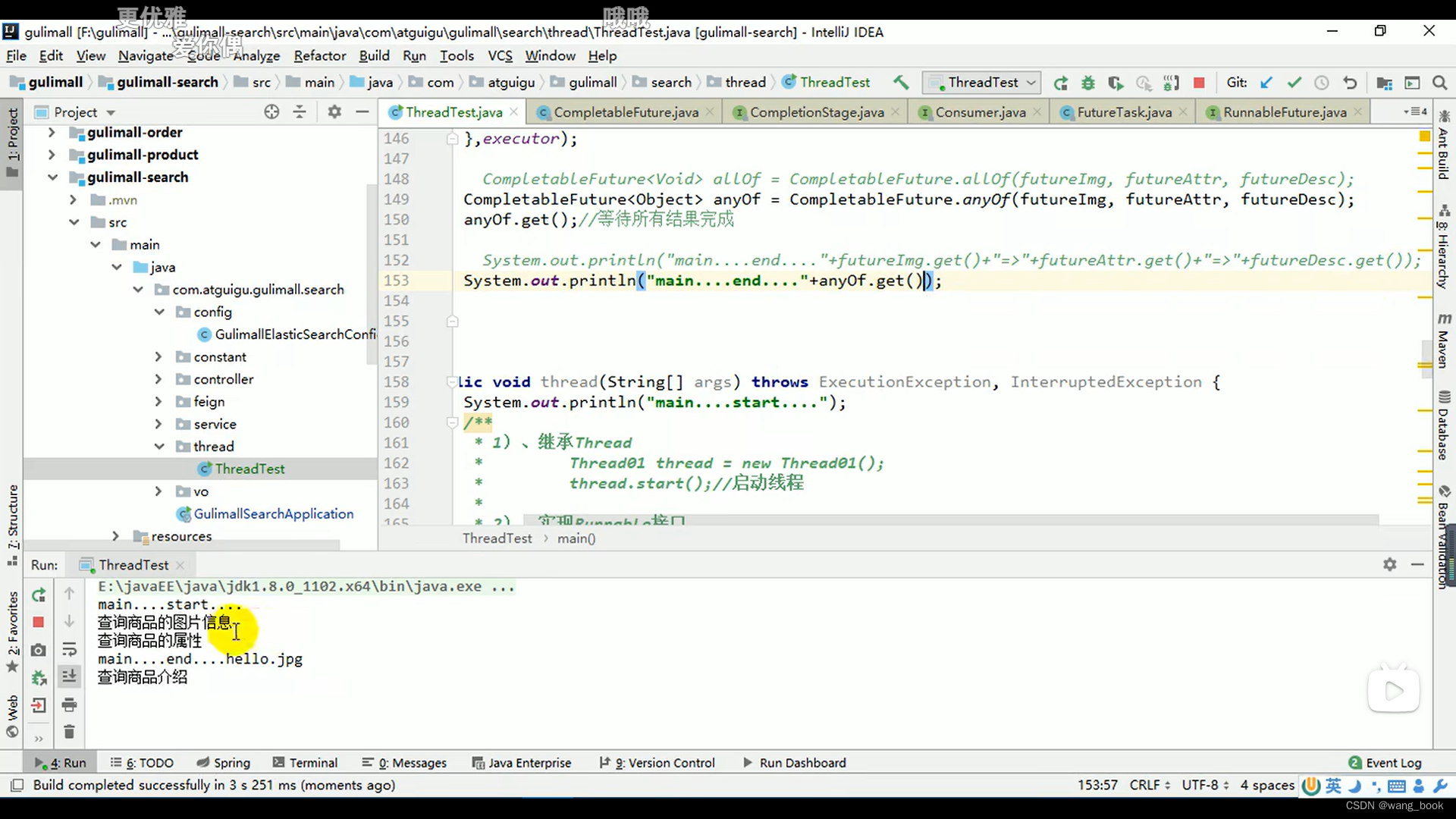Expand the gulimall-order project tree
The image size is (1456, 819).
(x=51, y=132)
